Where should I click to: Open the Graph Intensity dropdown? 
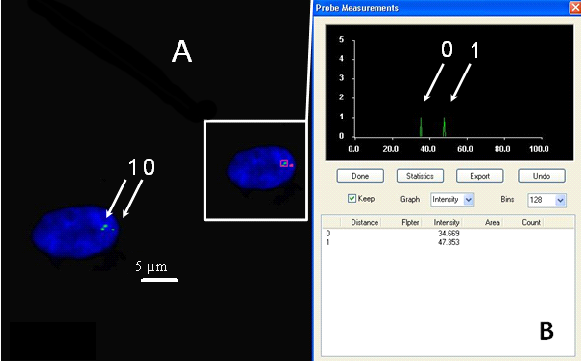point(452,200)
